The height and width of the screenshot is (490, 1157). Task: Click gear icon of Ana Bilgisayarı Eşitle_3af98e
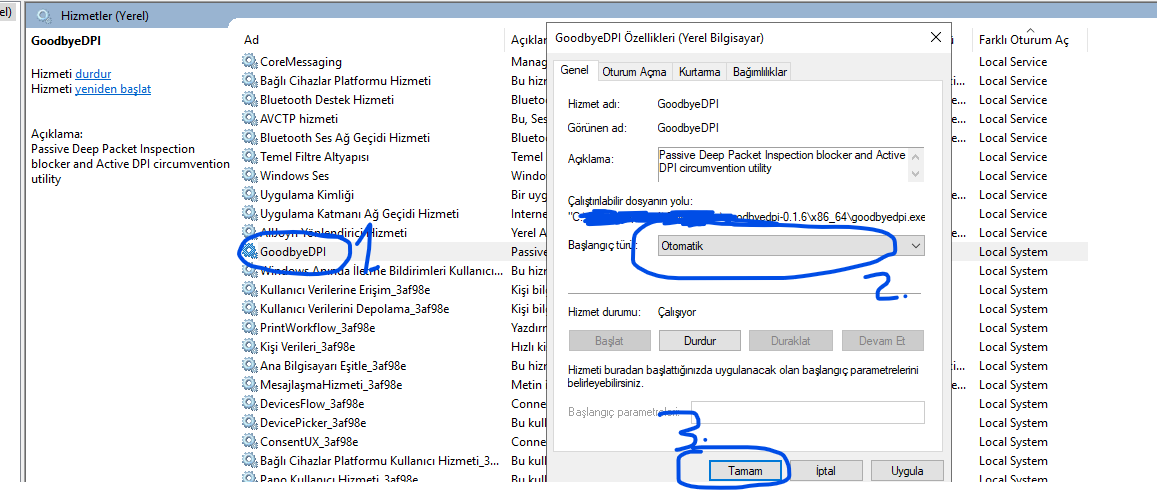pyautogui.click(x=250, y=366)
